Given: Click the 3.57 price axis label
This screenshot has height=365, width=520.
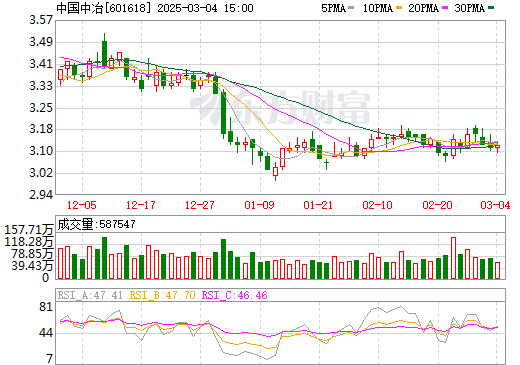Looking at the screenshot, I should pyautogui.click(x=41, y=20).
